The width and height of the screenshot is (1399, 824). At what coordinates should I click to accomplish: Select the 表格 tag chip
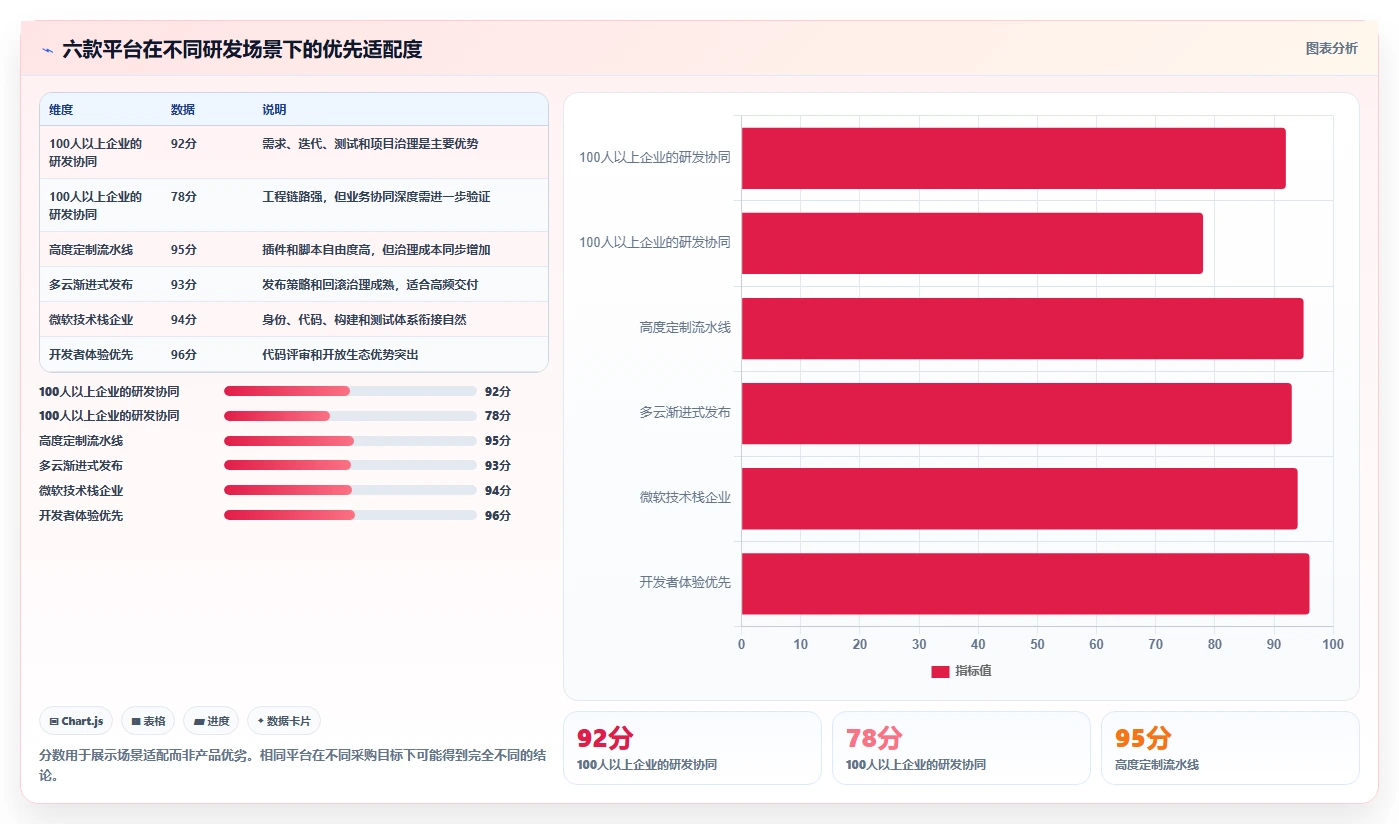click(148, 721)
